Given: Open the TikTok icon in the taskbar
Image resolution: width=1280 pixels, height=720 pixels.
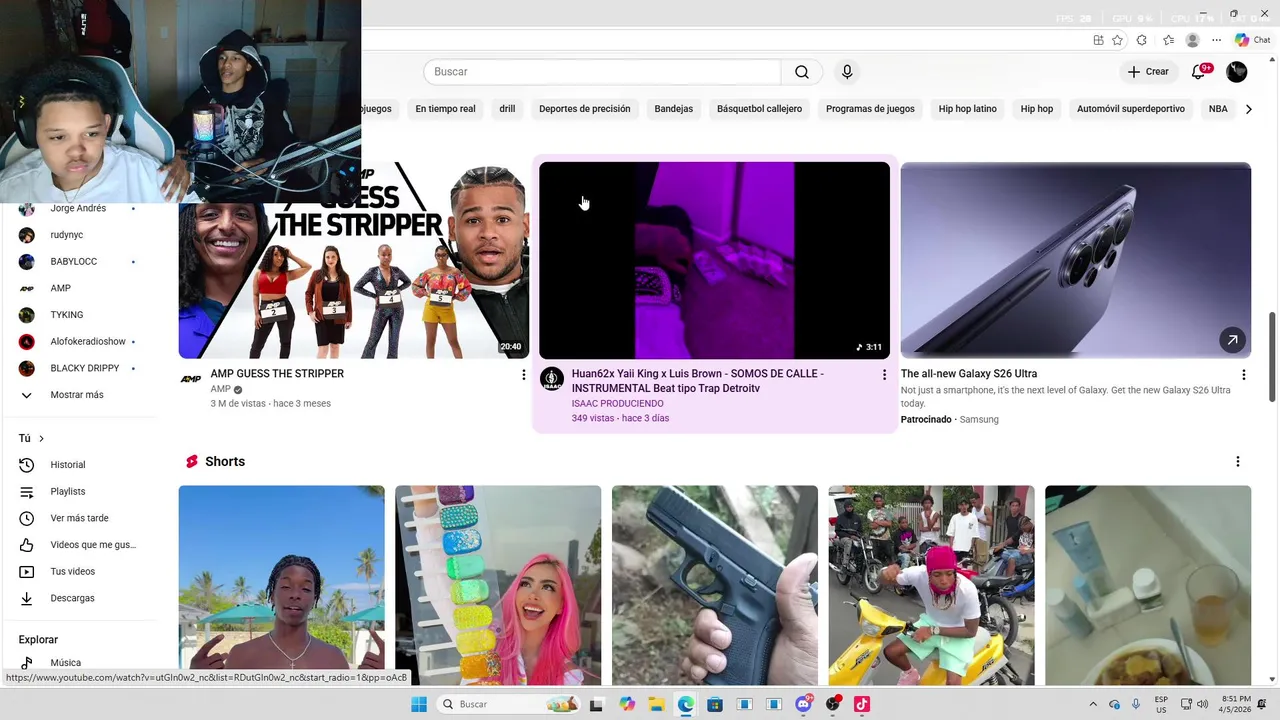Looking at the screenshot, I should point(862,704).
